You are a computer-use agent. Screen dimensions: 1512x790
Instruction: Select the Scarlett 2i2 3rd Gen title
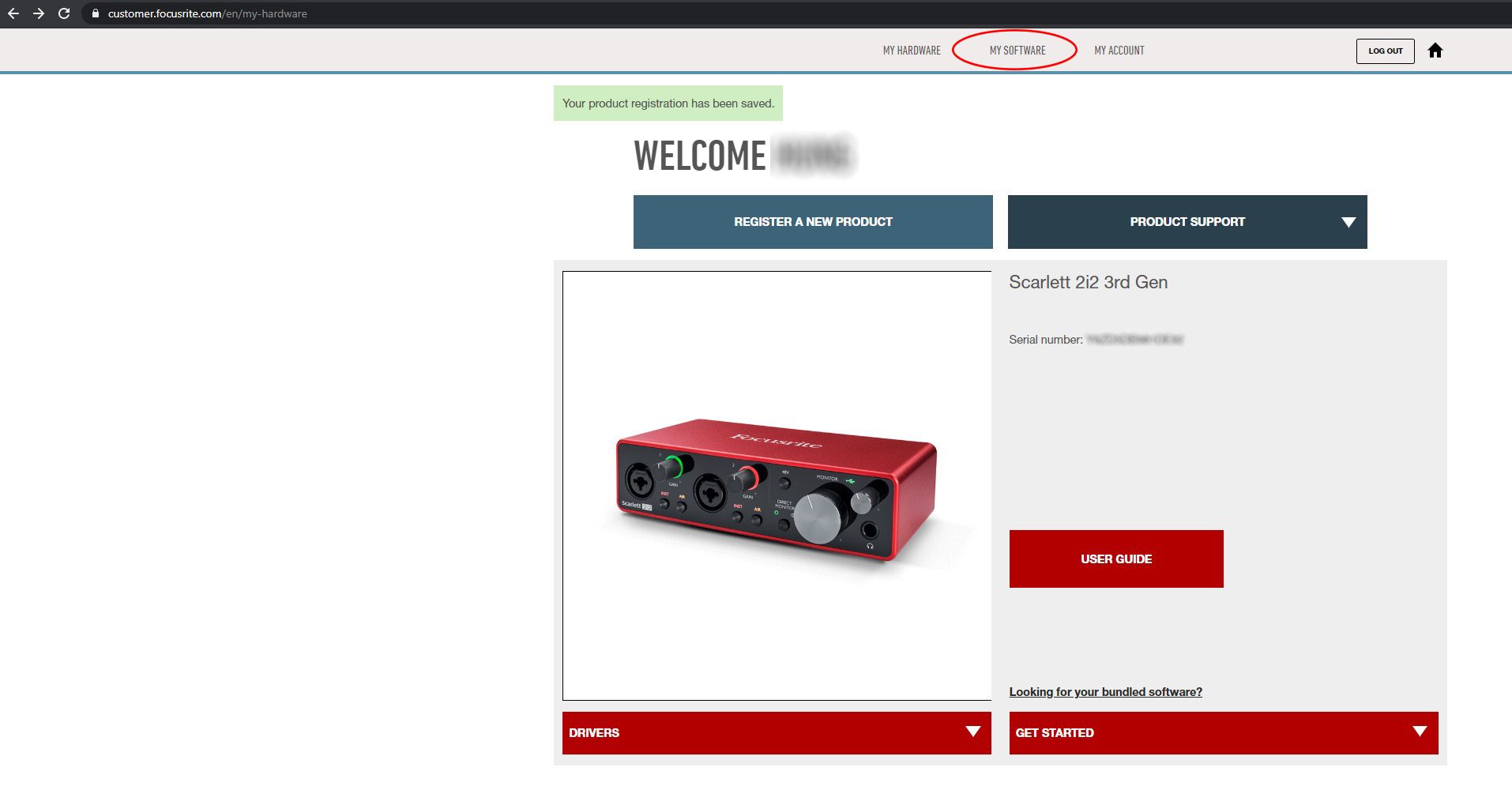click(1088, 282)
